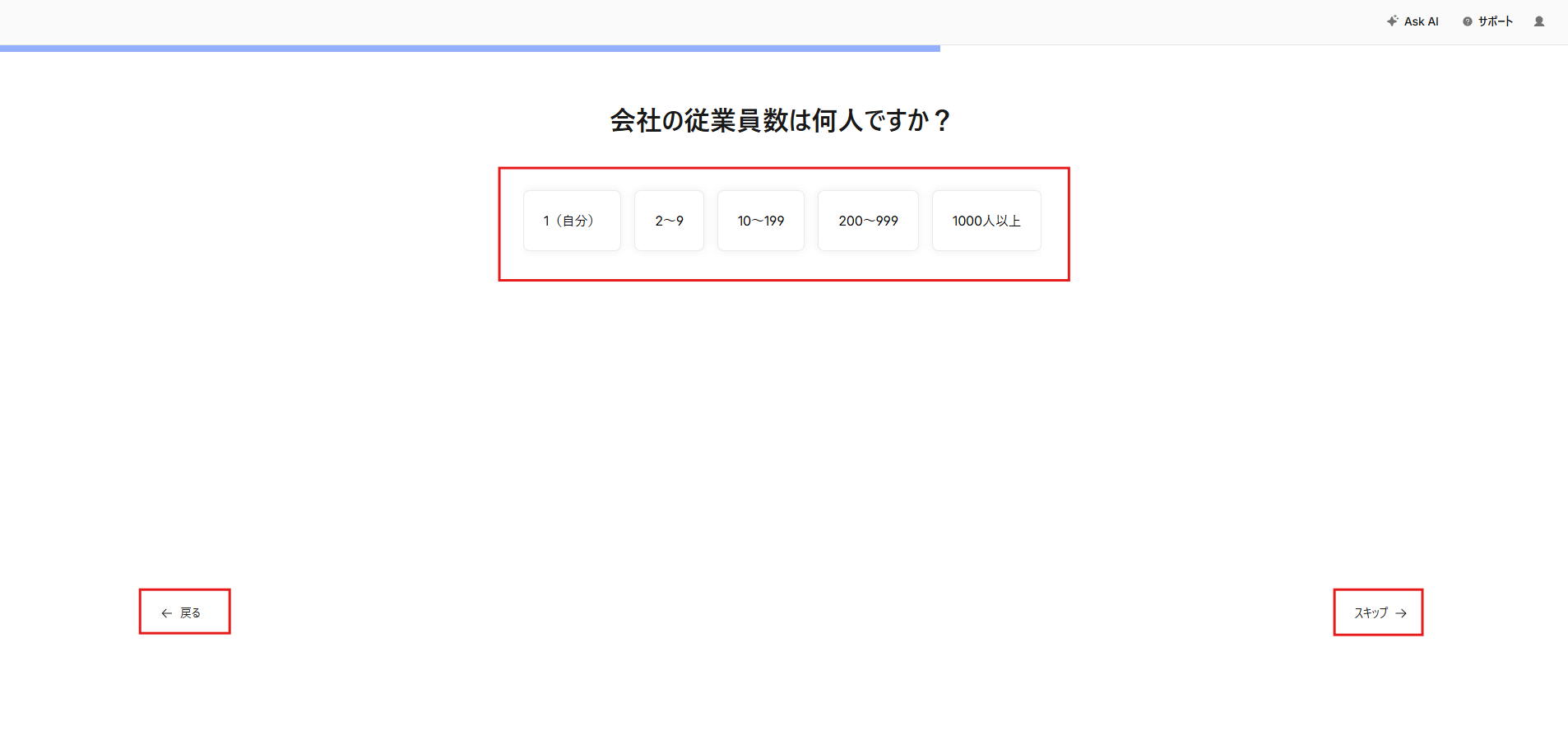
Task: Open the Ask AI text link
Action: click(x=1421, y=21)
